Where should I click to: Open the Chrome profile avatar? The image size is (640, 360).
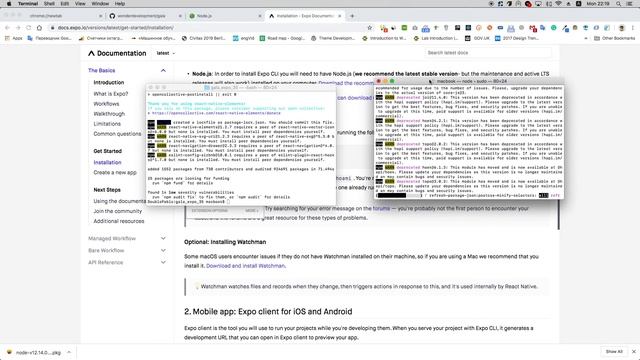[x=622, y=28]
